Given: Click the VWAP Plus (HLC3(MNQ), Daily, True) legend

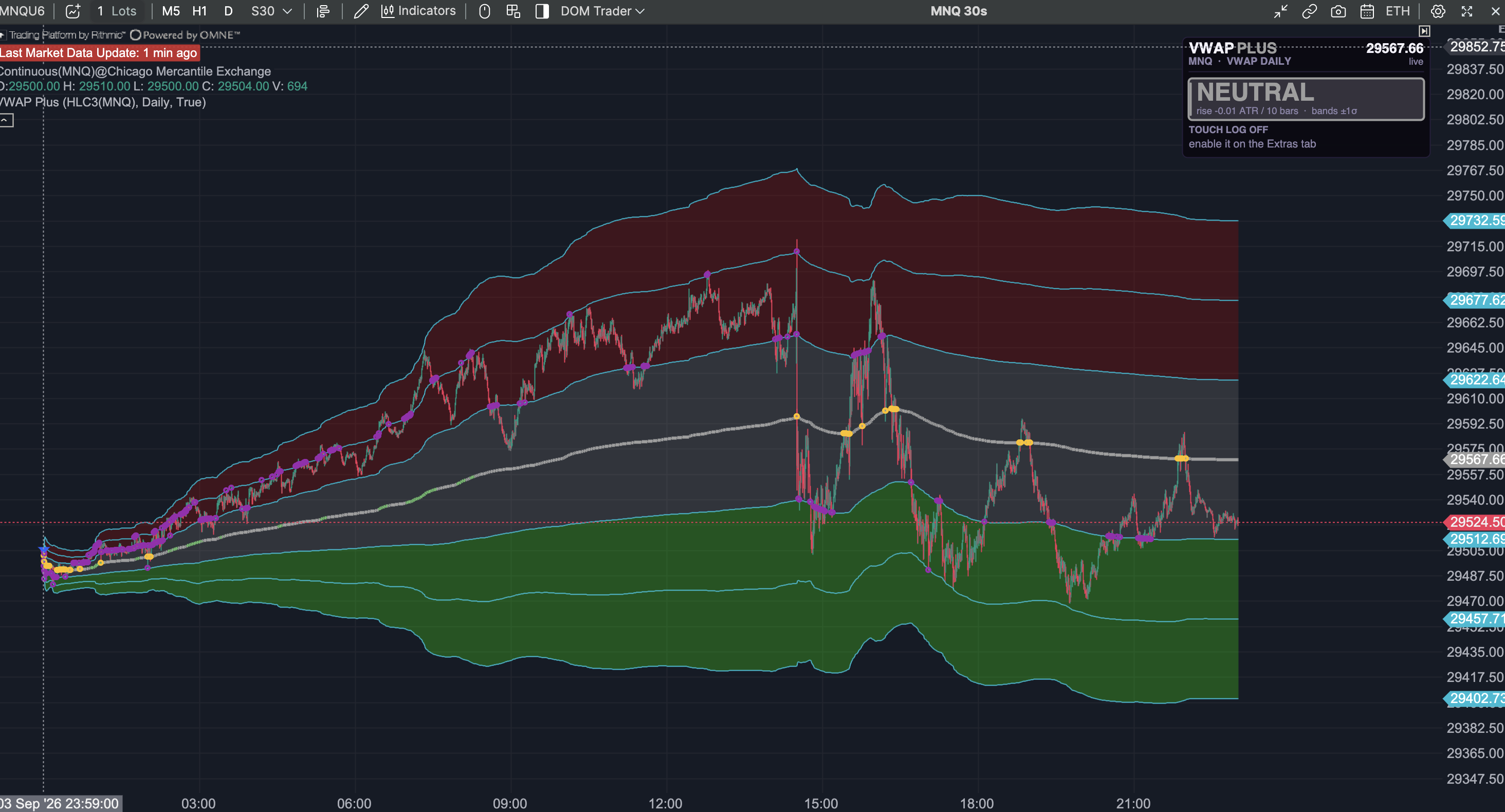Looking at the screenshot, I should pos(103,102).
